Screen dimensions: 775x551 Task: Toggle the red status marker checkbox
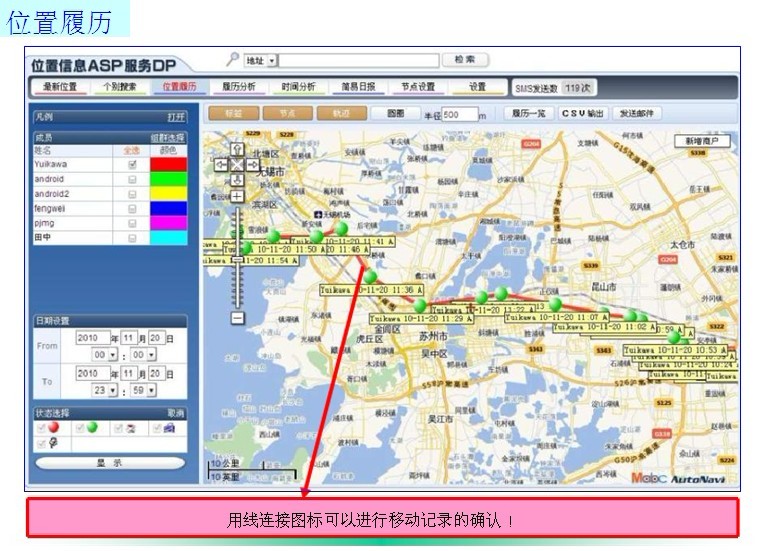[x=42, y=427]
